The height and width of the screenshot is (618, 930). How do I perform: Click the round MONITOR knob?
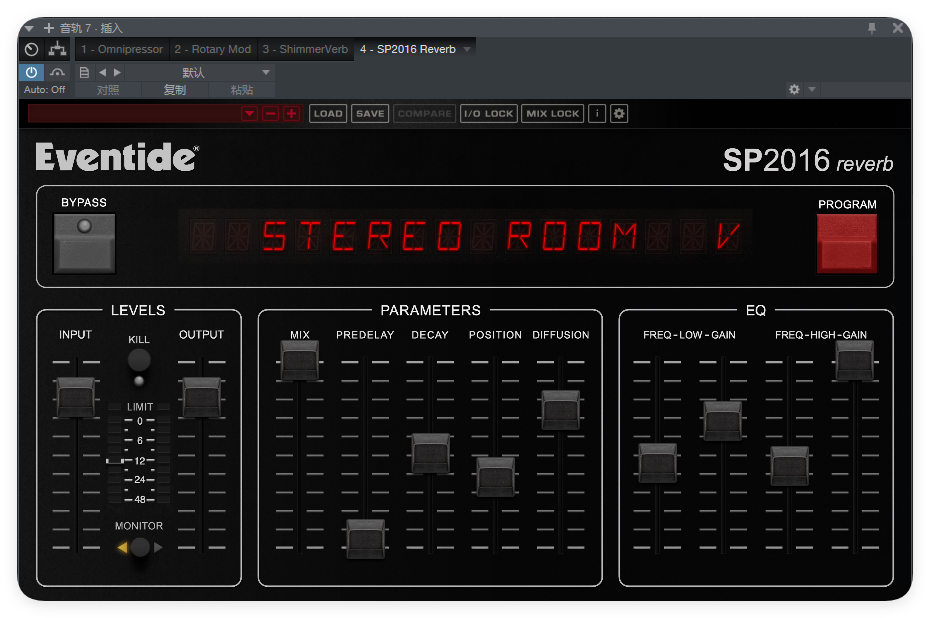pyautogui.click(x=140, y=547)
